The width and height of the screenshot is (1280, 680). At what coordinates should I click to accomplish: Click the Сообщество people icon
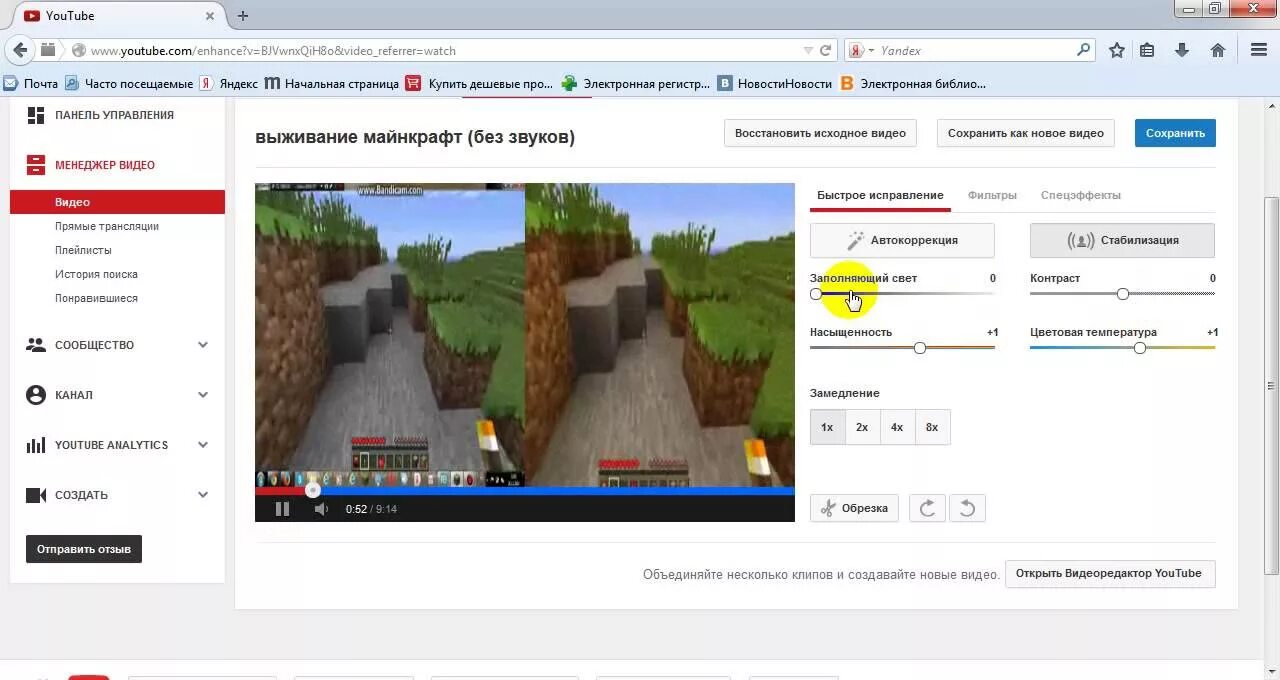click(36, 345)
